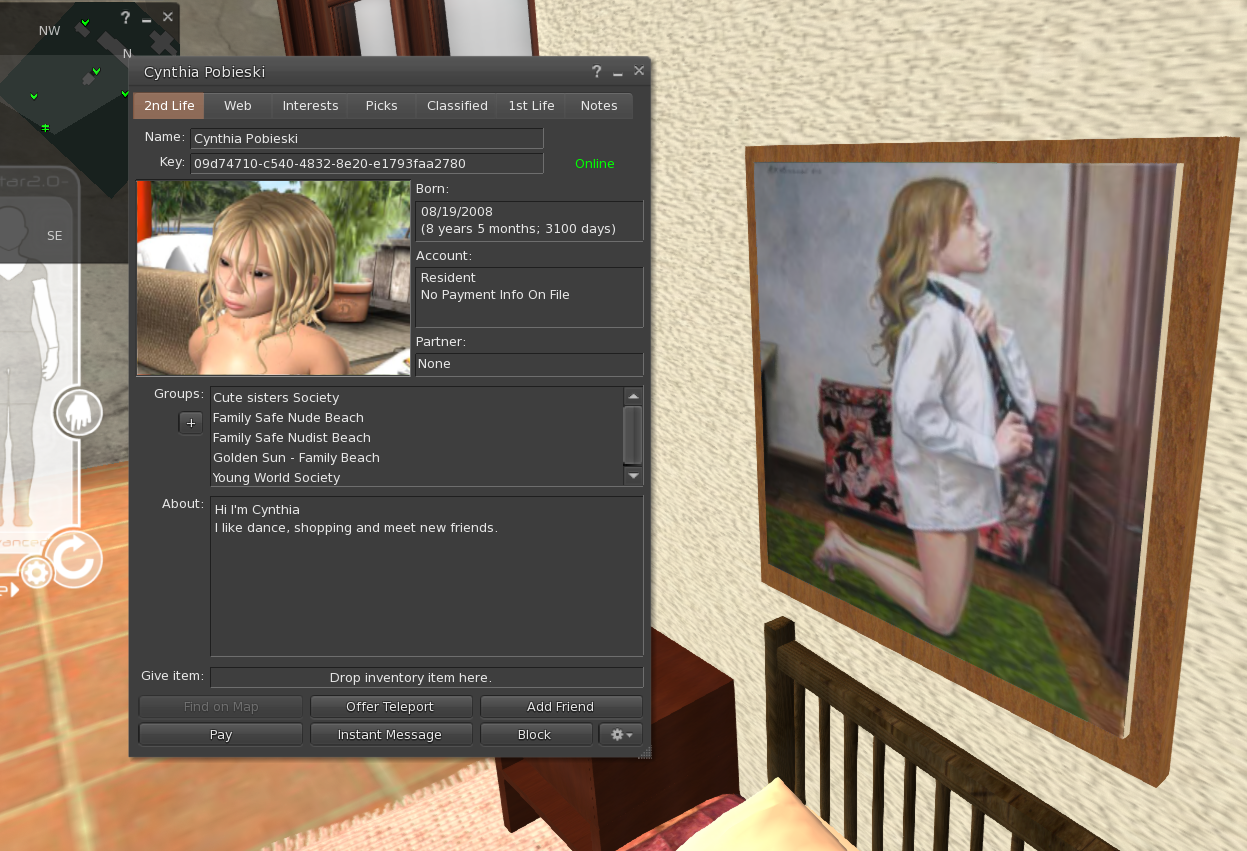Viewport: 1247px width, 851px height.
Task: Click the Offer Teleport button
Action: pos(390,707)
